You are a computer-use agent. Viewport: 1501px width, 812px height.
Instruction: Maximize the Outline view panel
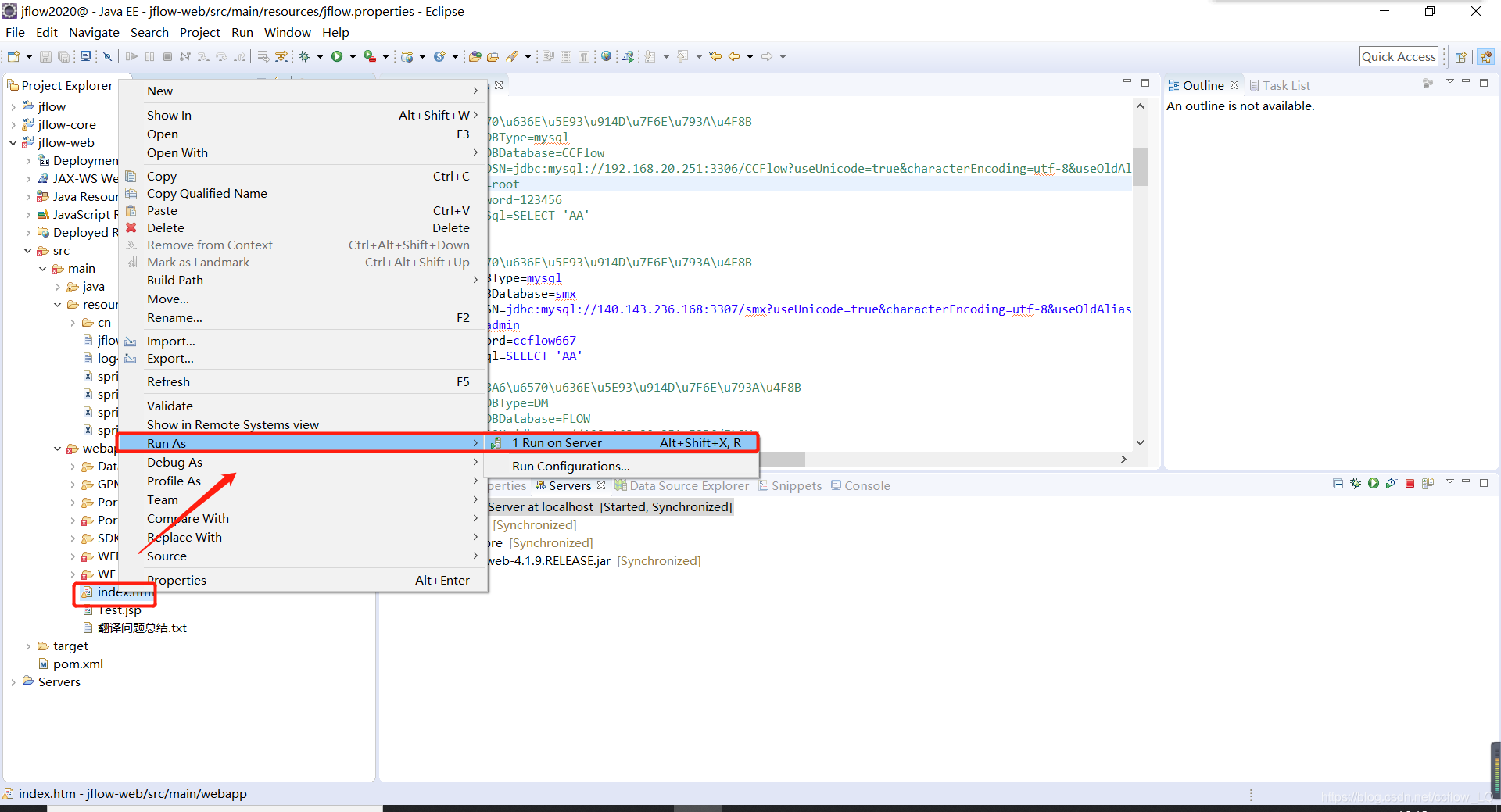(x=1484, y=82)
